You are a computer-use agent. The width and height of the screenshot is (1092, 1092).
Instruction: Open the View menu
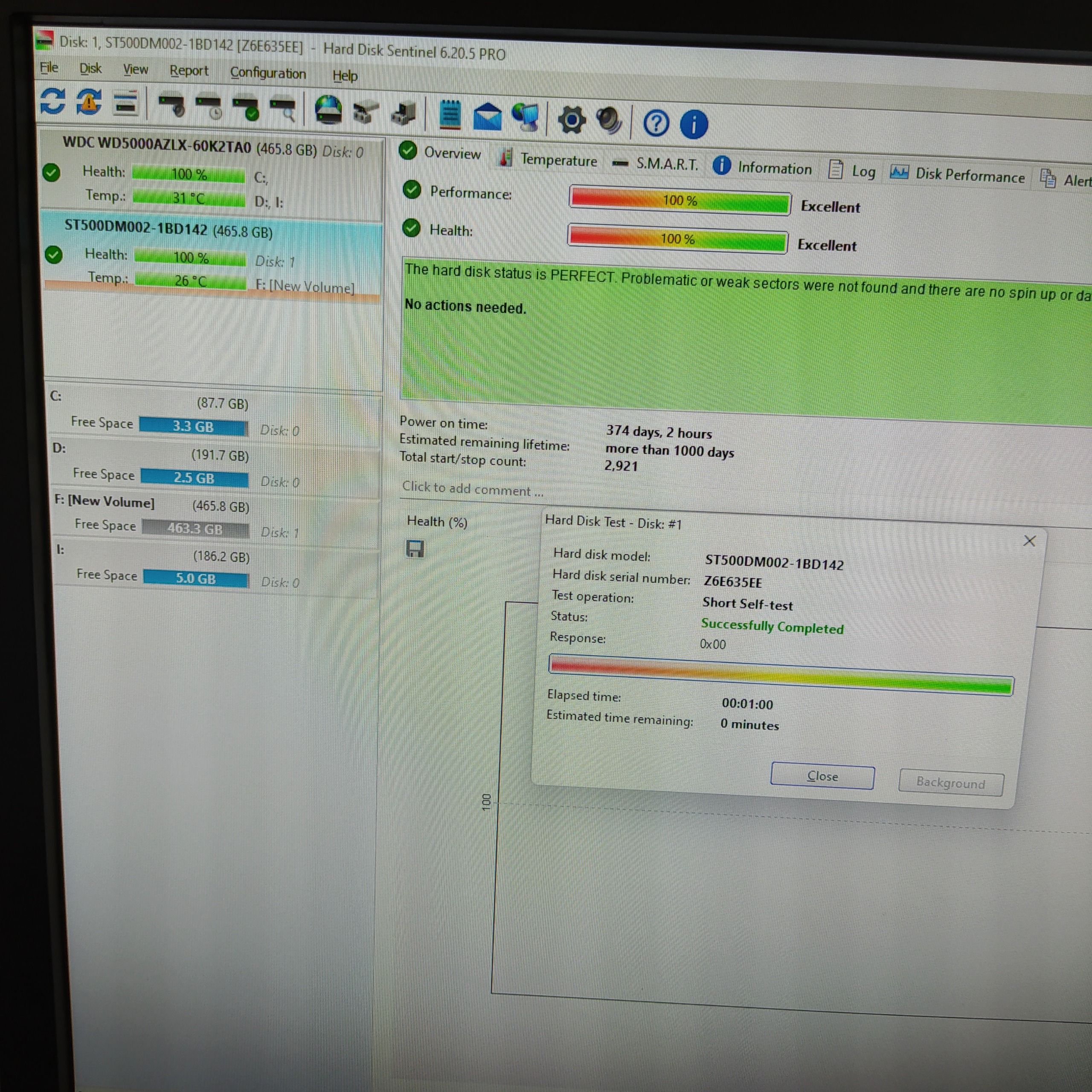point(136,70)
